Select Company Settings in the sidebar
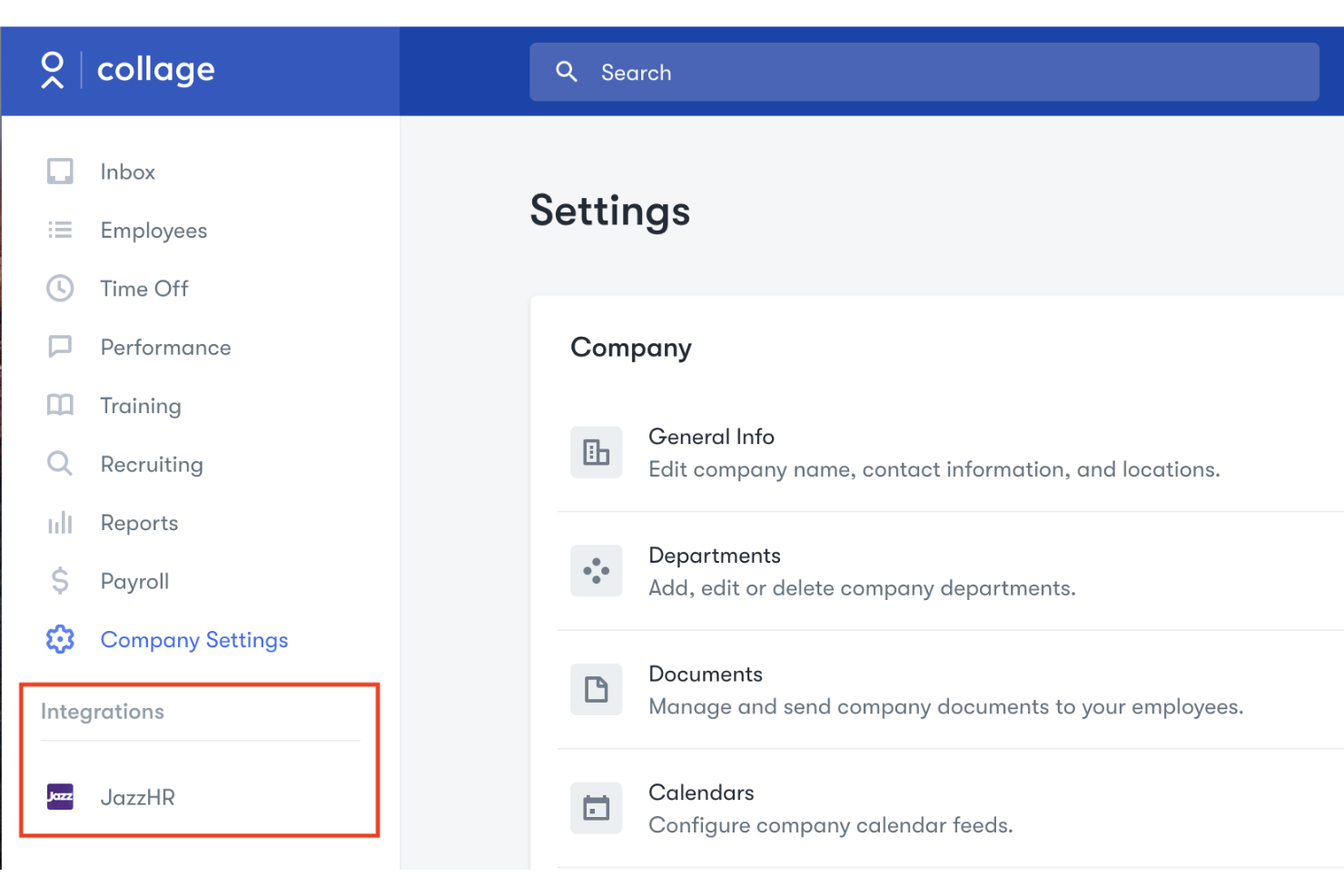Image resolution: width=1344 pixels, height=896 pixels. (x=193, y=639)
